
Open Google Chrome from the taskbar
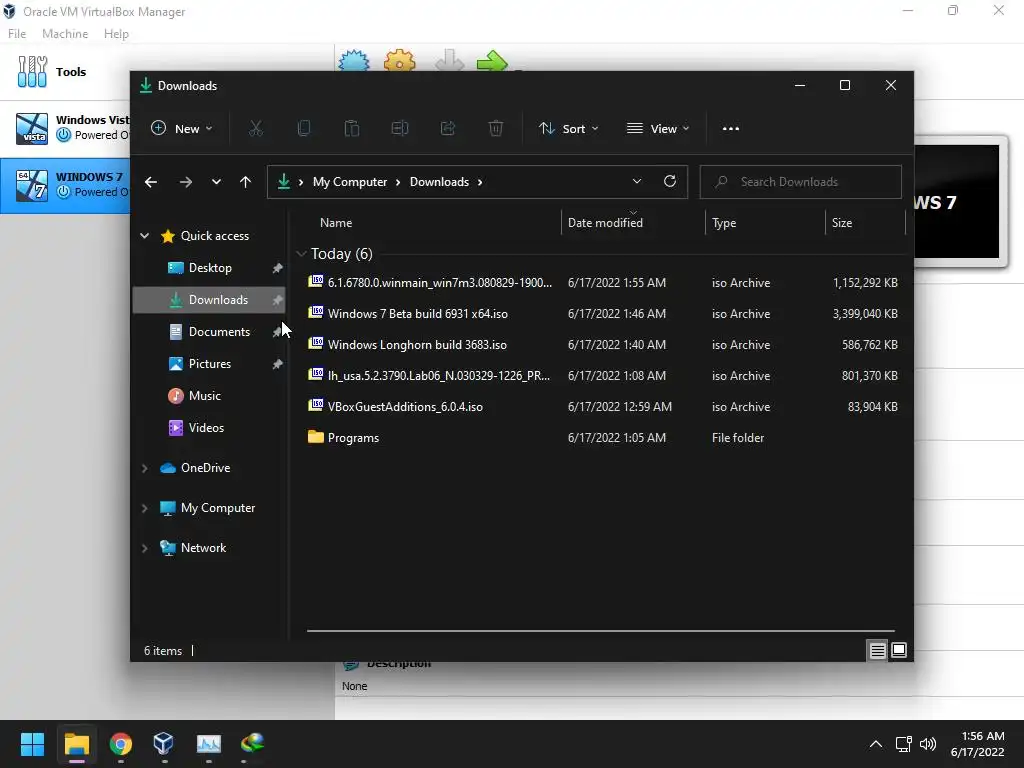(121, 744)
